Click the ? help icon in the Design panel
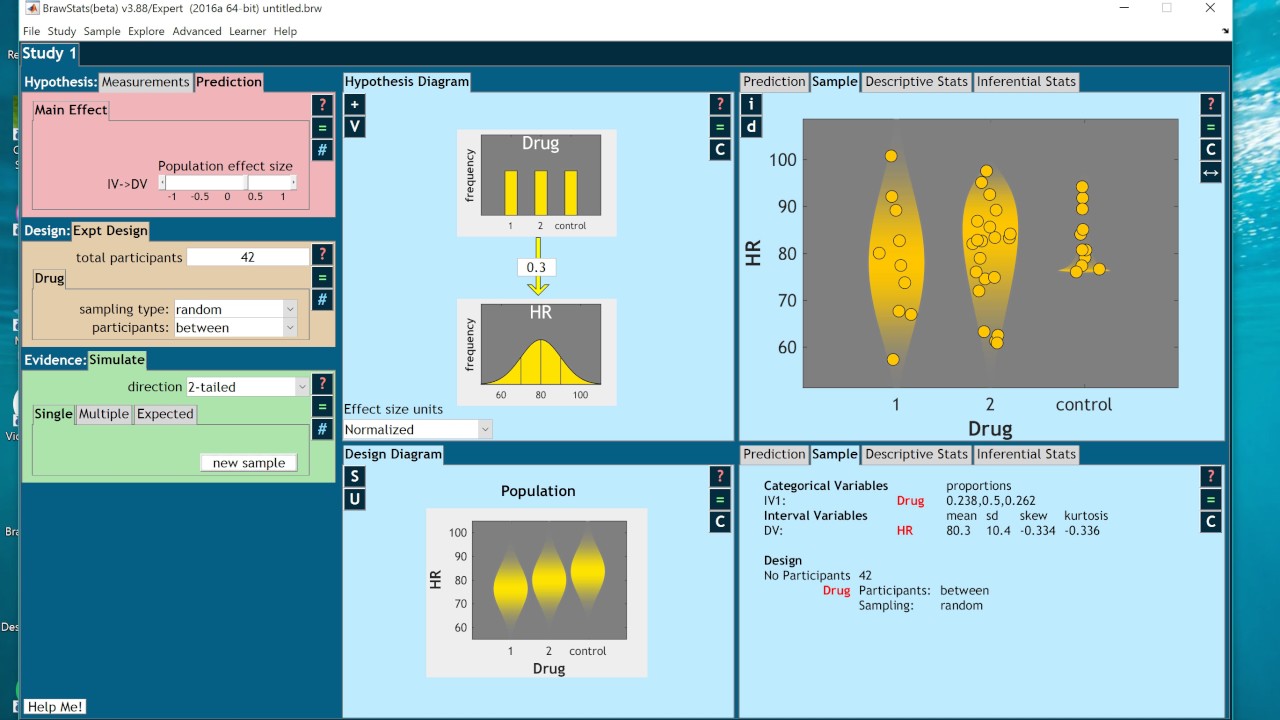This screenshot has height=720, width=1280. coord(322,254)
